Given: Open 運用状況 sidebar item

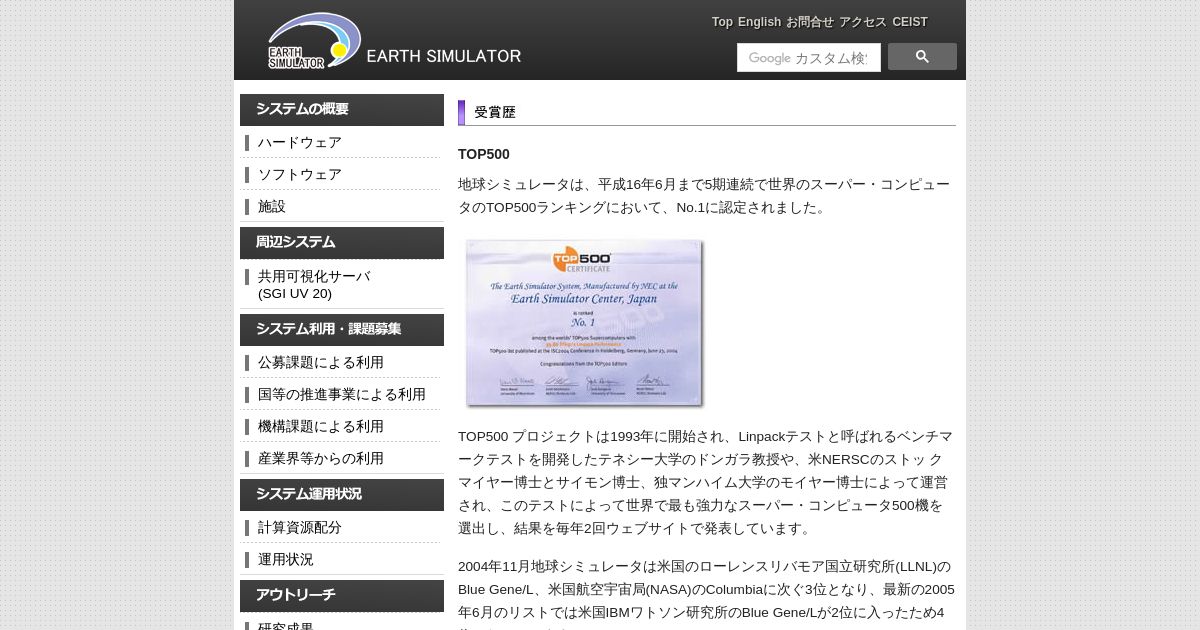Looking at the screenshot, I should (286, 559).
